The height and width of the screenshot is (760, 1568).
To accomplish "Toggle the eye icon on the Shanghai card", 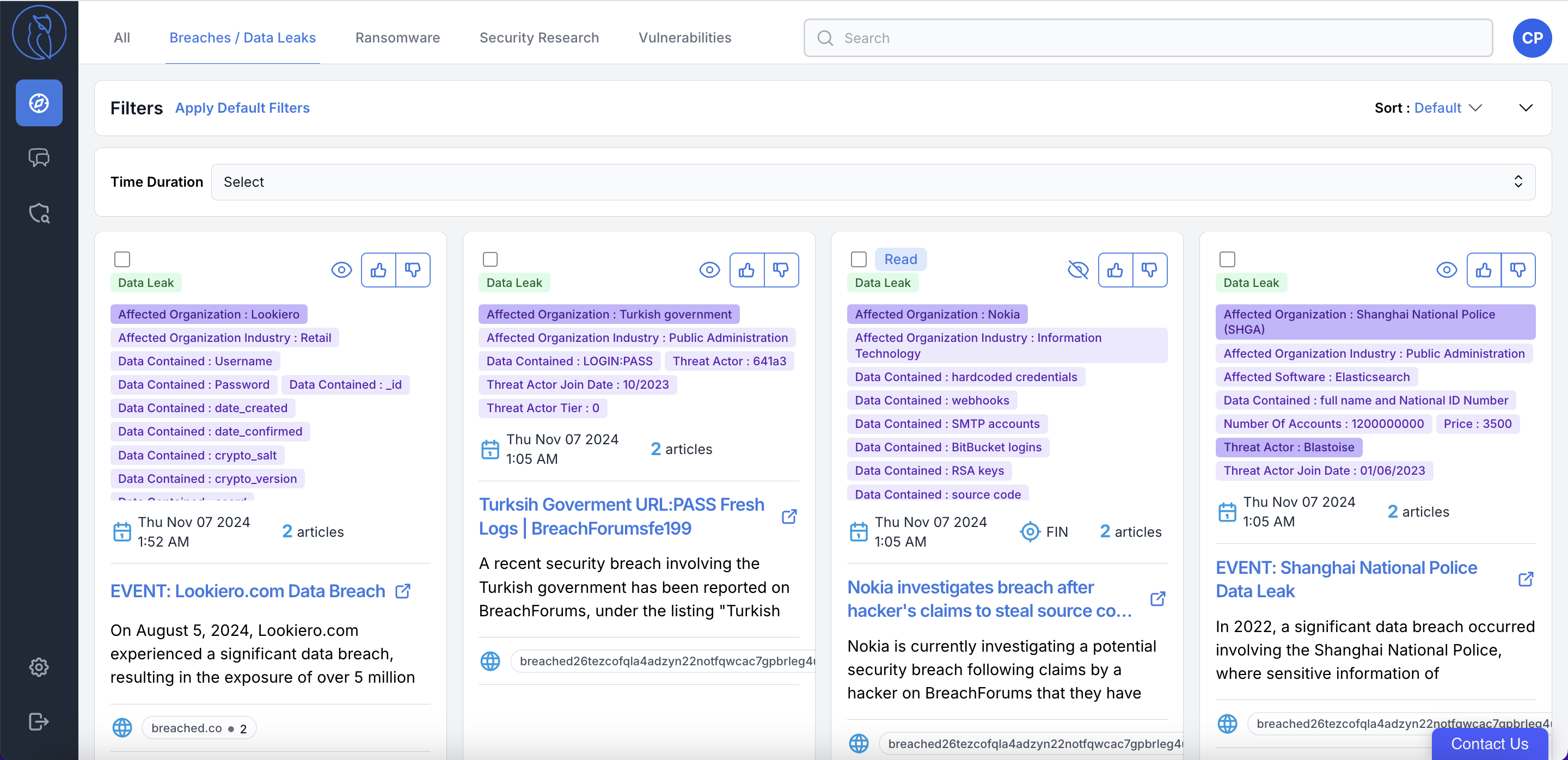I will 1447,269.
